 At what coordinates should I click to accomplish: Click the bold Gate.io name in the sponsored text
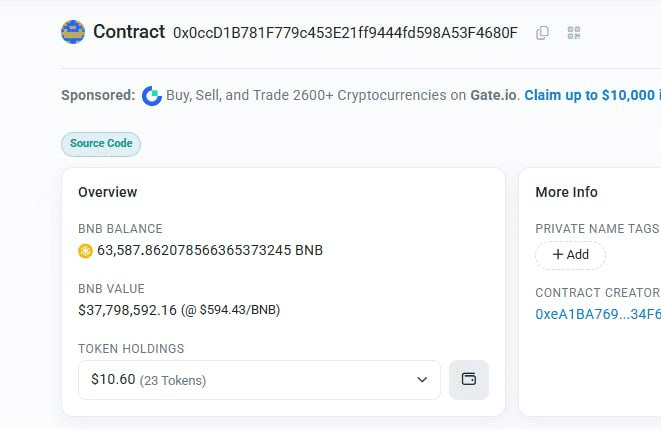[495, 95]
